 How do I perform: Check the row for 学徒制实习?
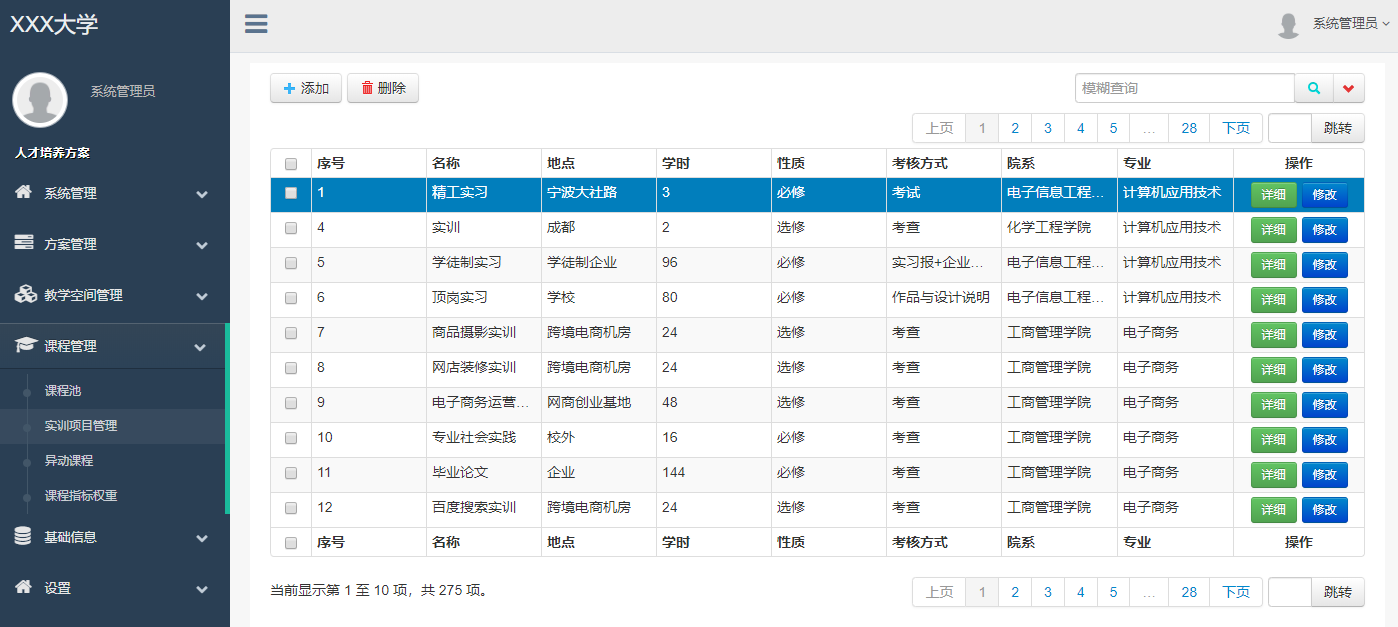291,263
